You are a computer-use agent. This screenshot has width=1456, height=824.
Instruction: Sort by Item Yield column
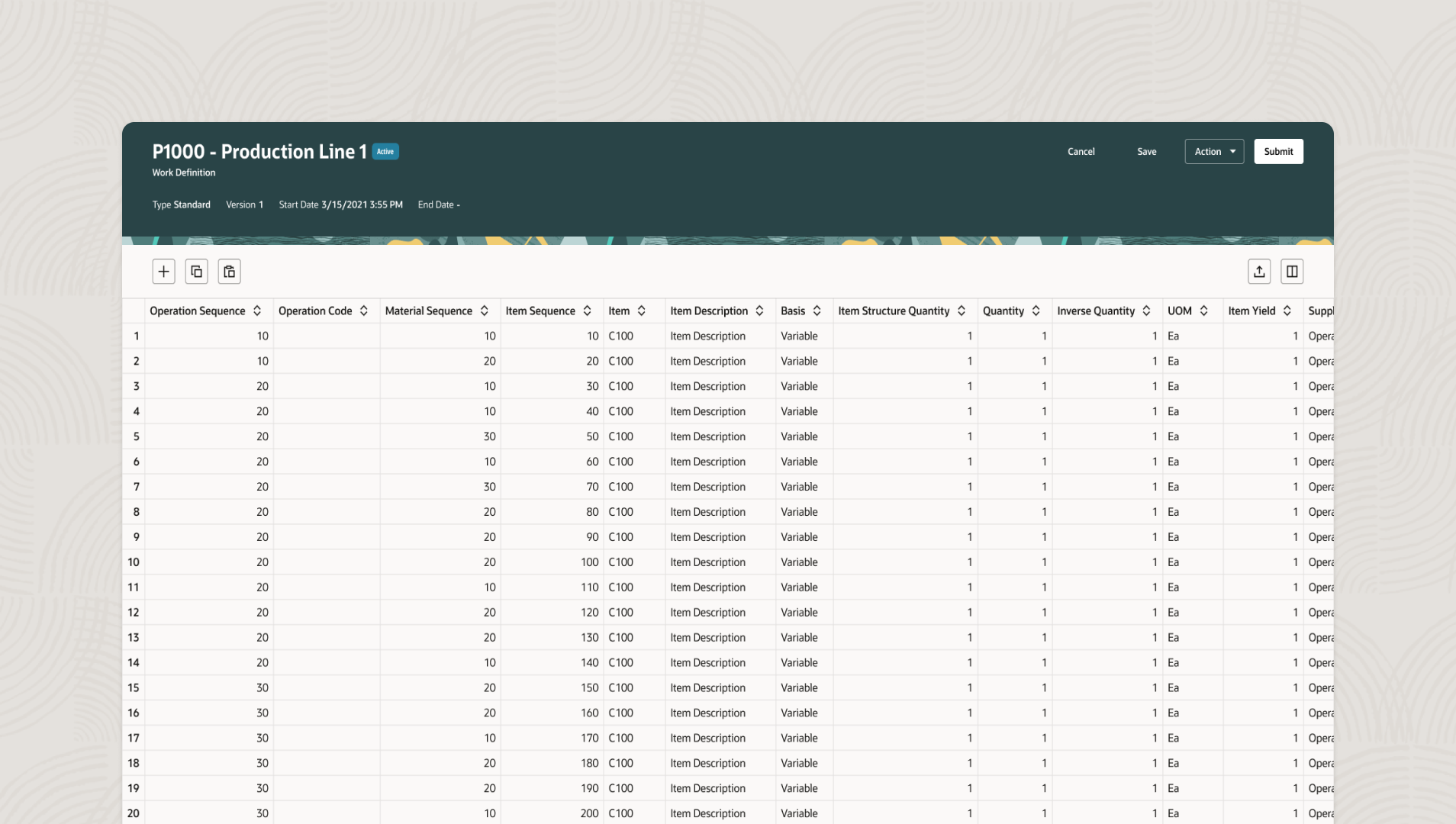coord(1287,311)
